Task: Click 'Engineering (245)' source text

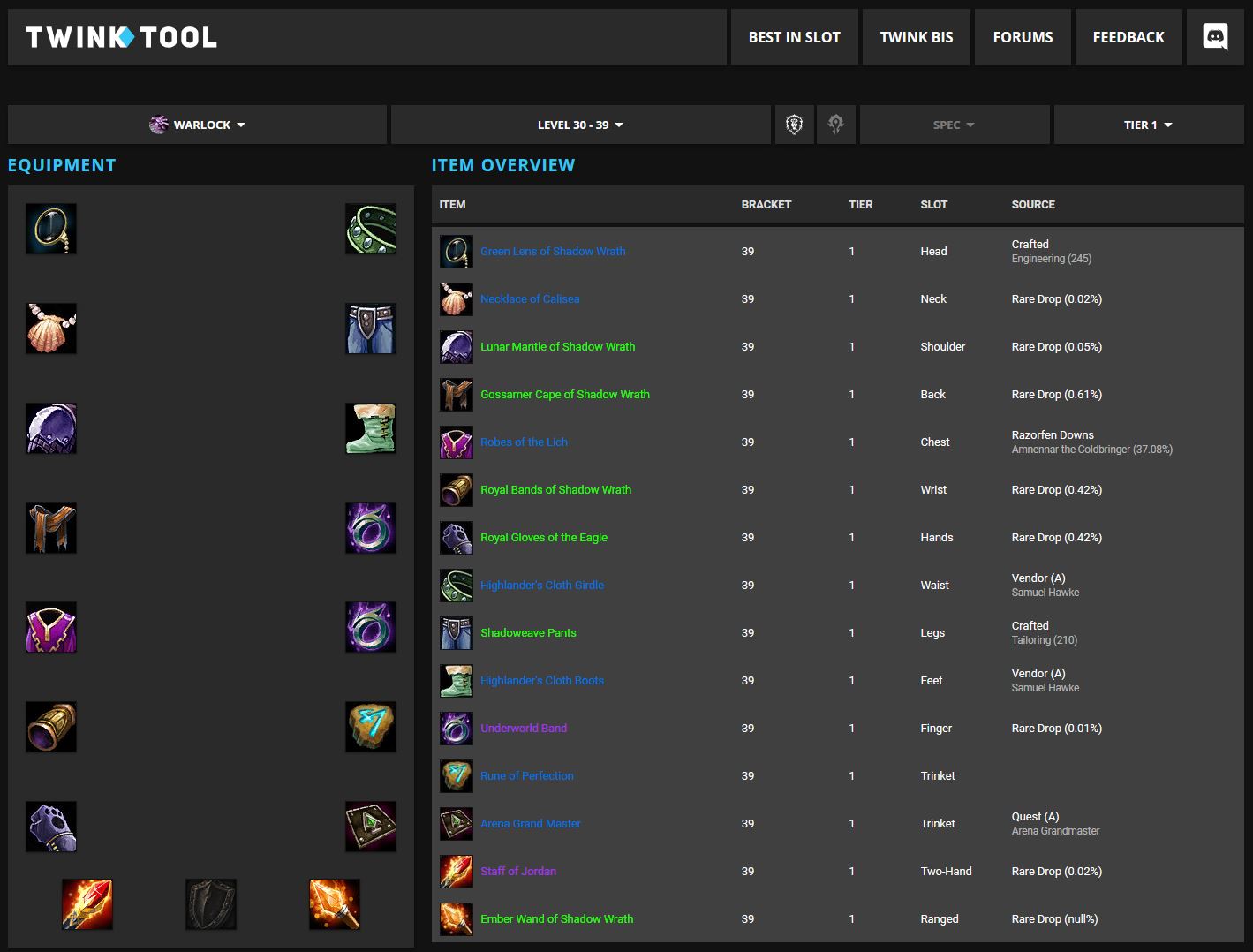Action: point(1052,259)
